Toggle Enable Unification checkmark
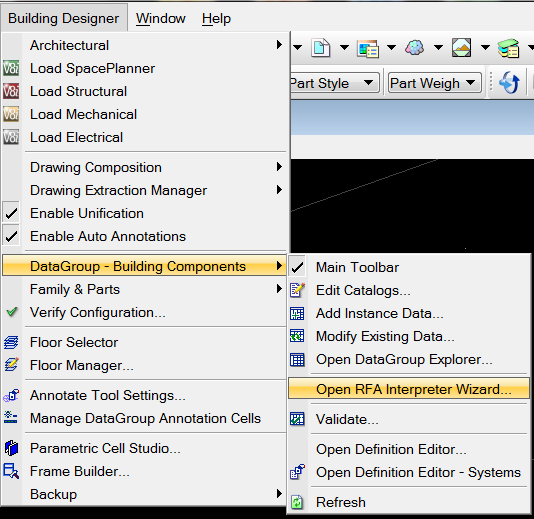The image size is (534, 519). (x=11, y=214)
